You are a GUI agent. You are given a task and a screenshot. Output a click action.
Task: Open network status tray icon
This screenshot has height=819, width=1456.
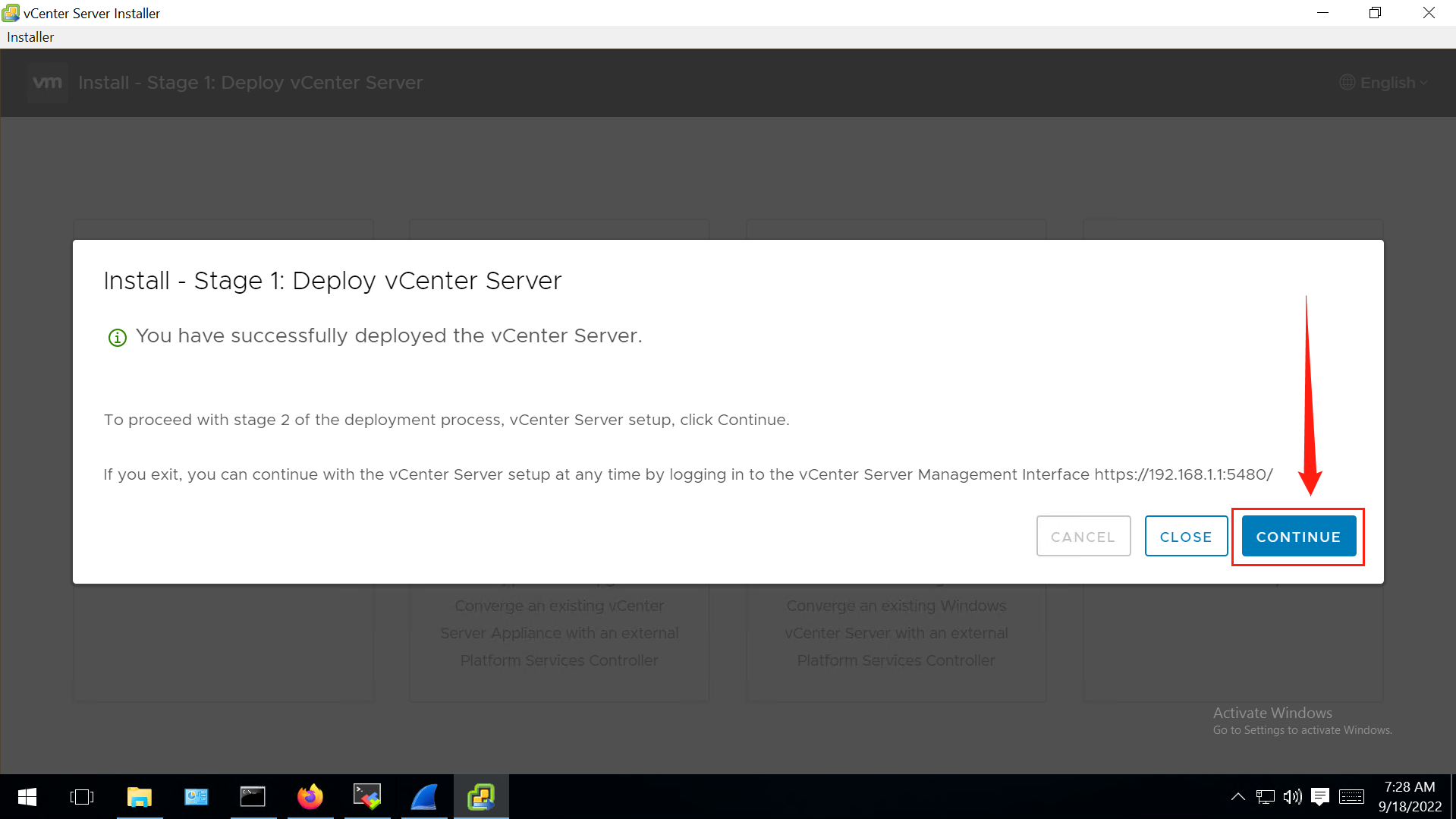click(1265, 797)
